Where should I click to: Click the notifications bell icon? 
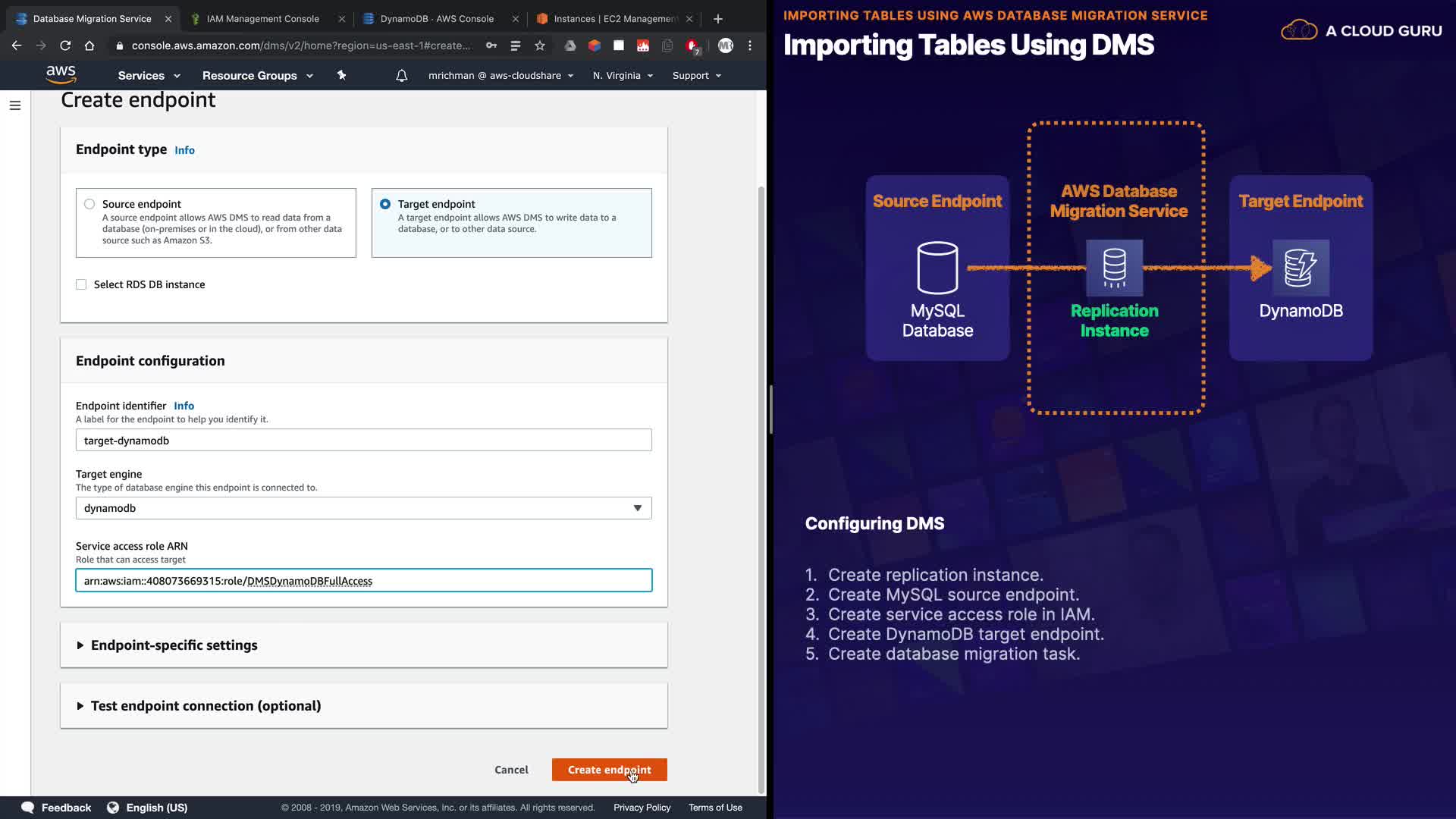pyautogui.click(x=401, y=76)
